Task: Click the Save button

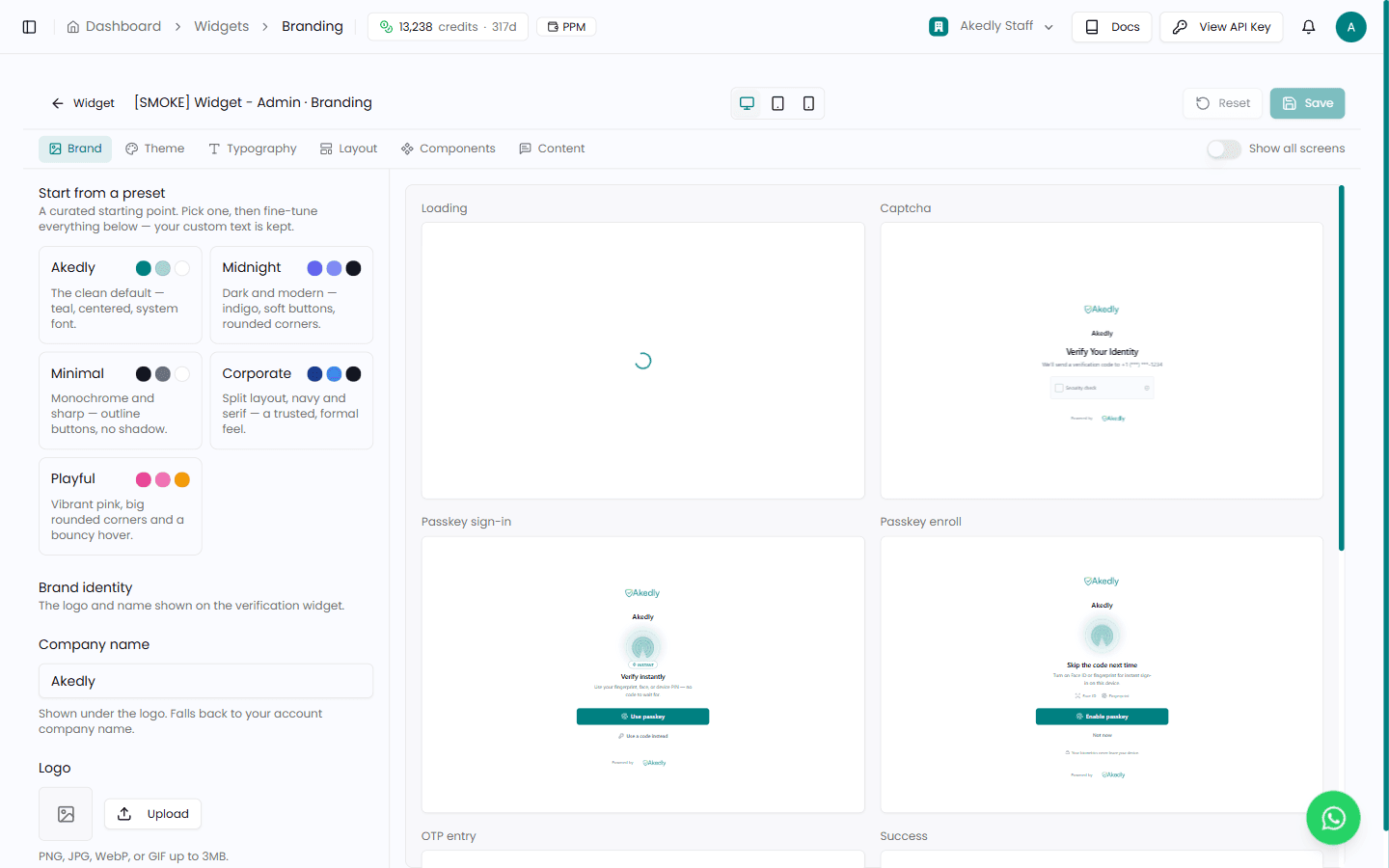Action: pos(1307,103)
